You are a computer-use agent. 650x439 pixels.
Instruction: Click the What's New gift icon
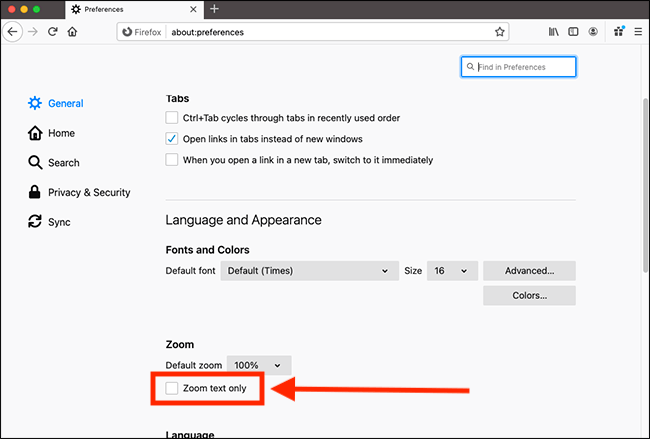[x=619, y=31]
